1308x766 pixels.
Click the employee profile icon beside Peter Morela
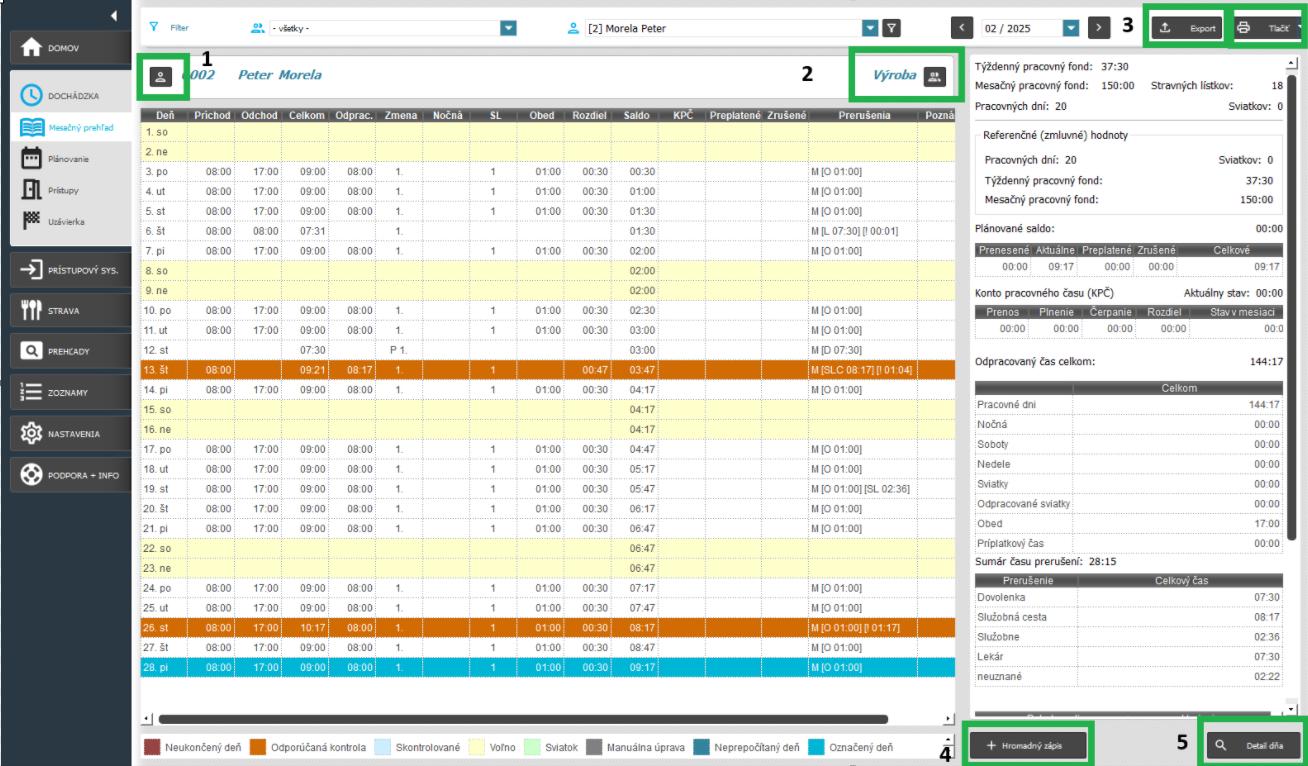[x=164, y=75]
